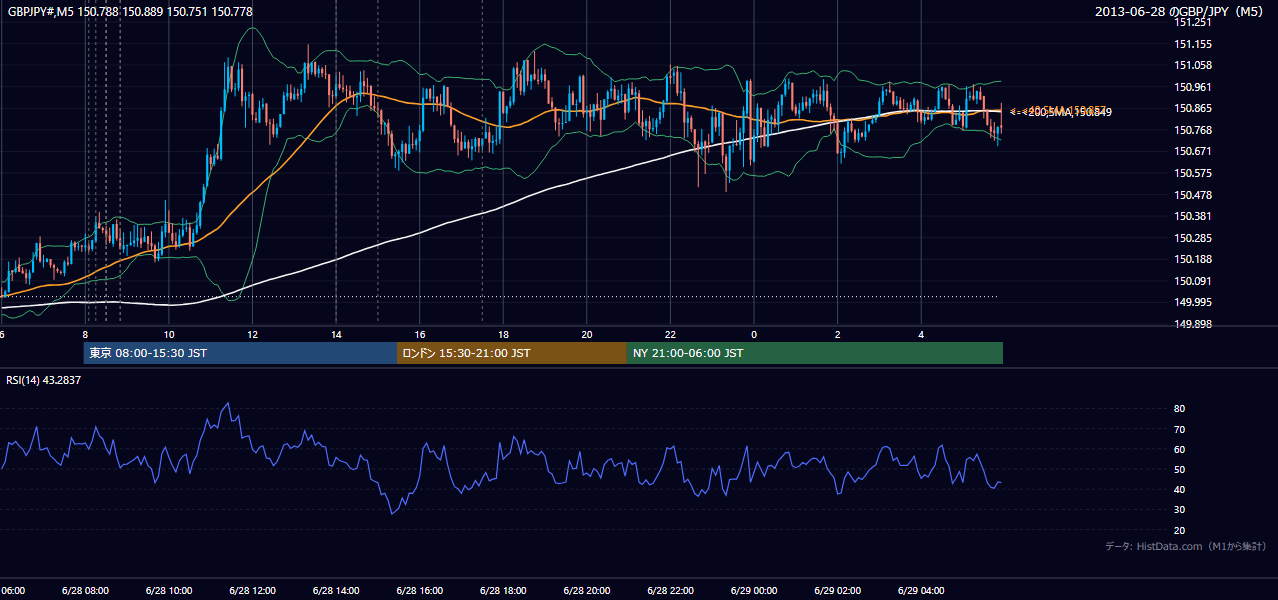Click the RSI axis level 20
Screen dimensions: 1278x600
tap(1180, 530)
